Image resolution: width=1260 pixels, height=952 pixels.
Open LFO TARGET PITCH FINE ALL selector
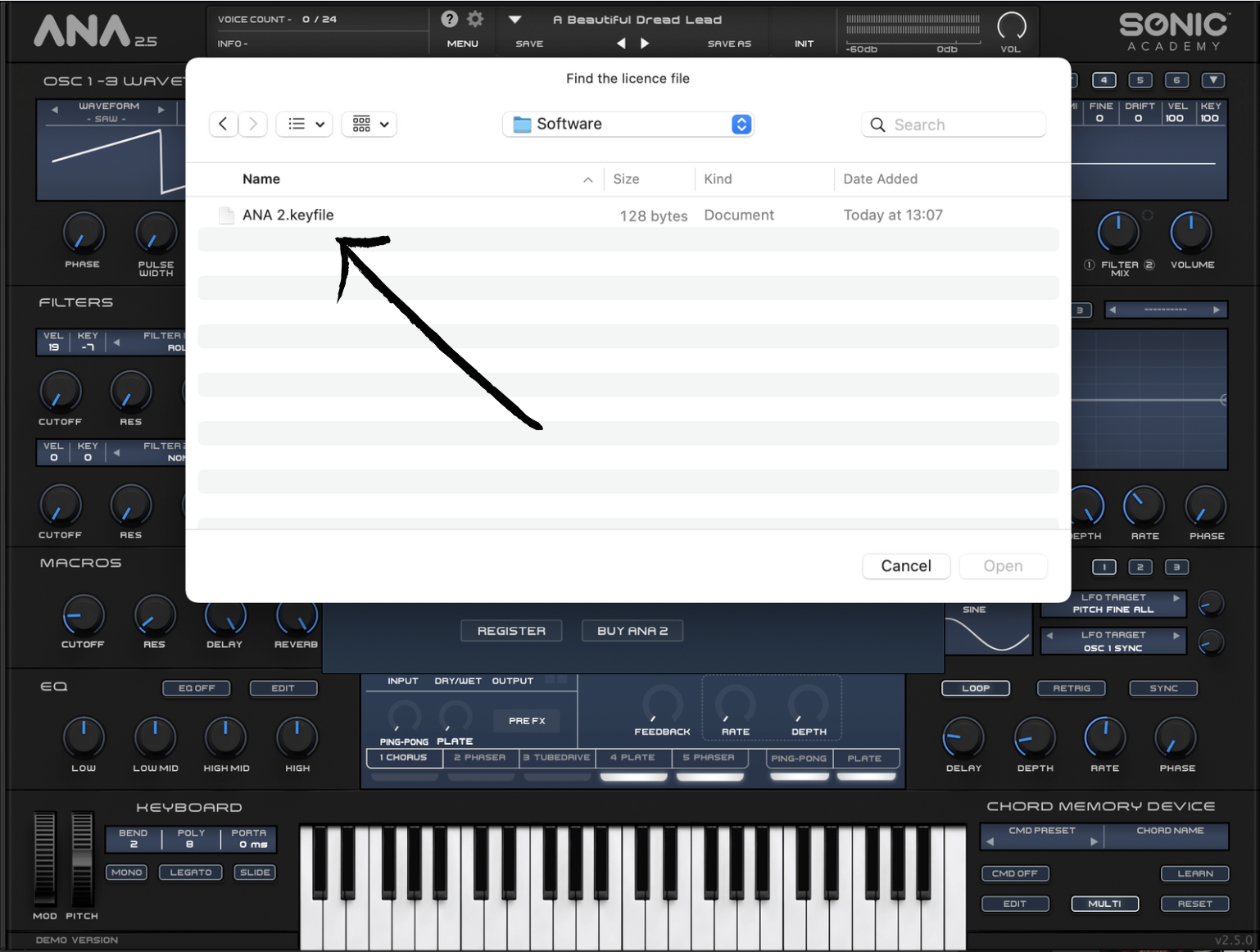1113,604
